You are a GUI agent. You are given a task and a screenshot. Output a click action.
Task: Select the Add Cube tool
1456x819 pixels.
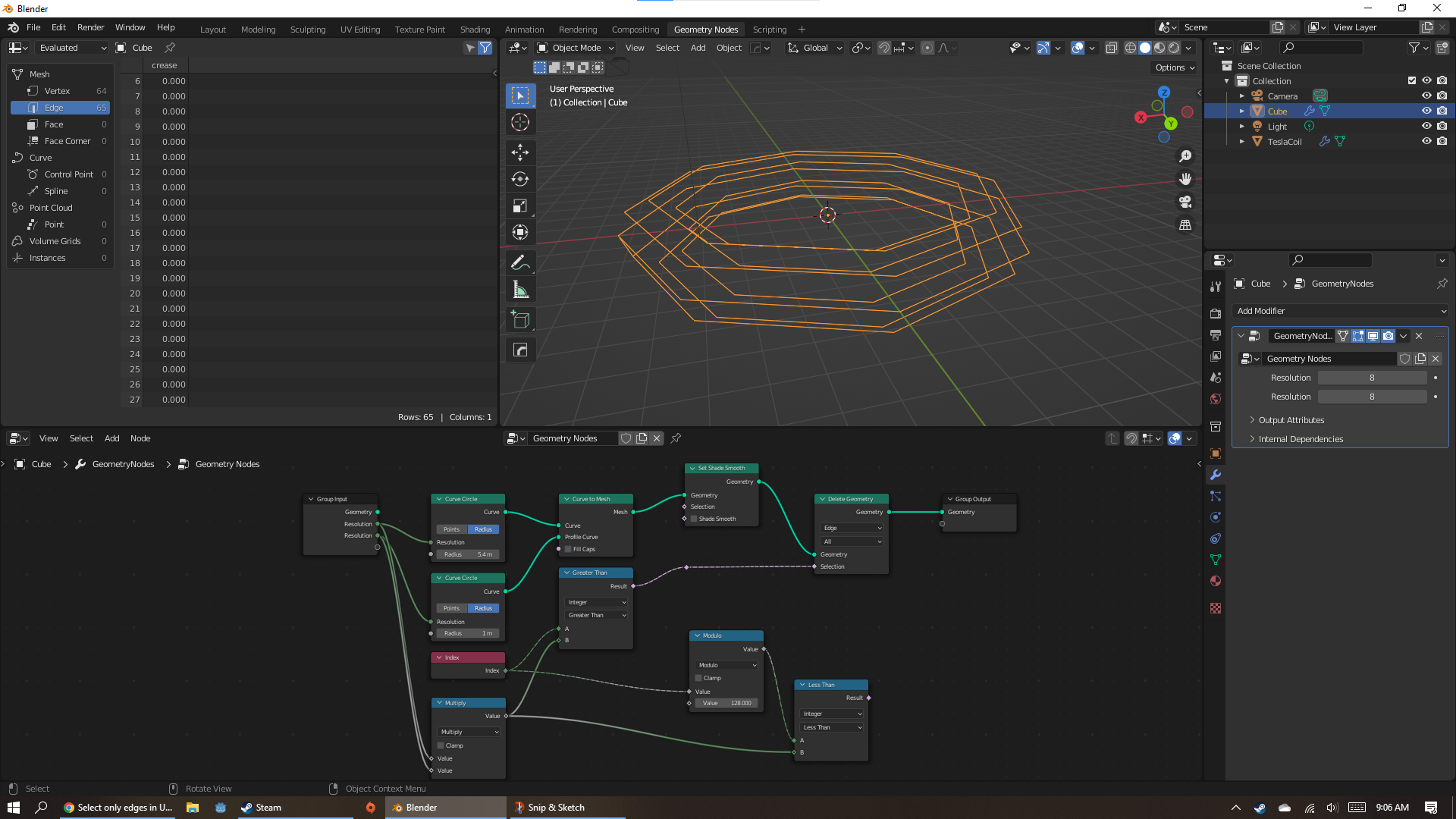(x=520, y=319)
